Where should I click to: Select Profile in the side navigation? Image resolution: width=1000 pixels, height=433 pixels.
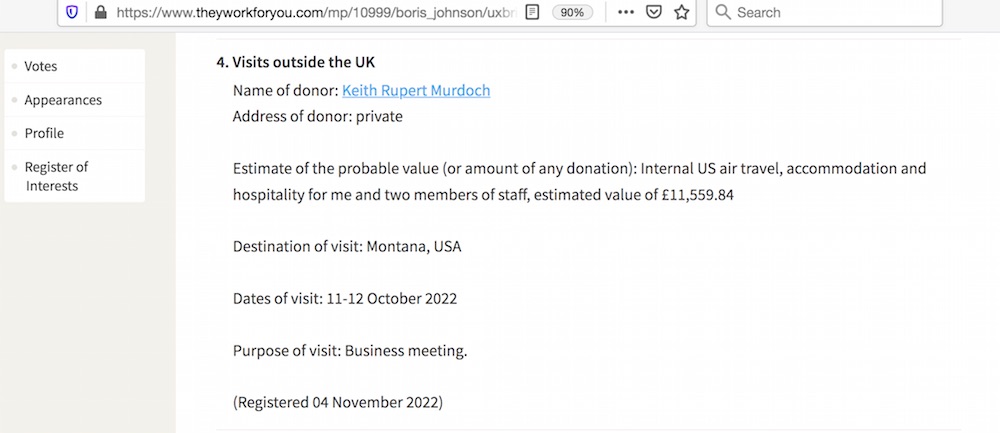pos(44,133)
